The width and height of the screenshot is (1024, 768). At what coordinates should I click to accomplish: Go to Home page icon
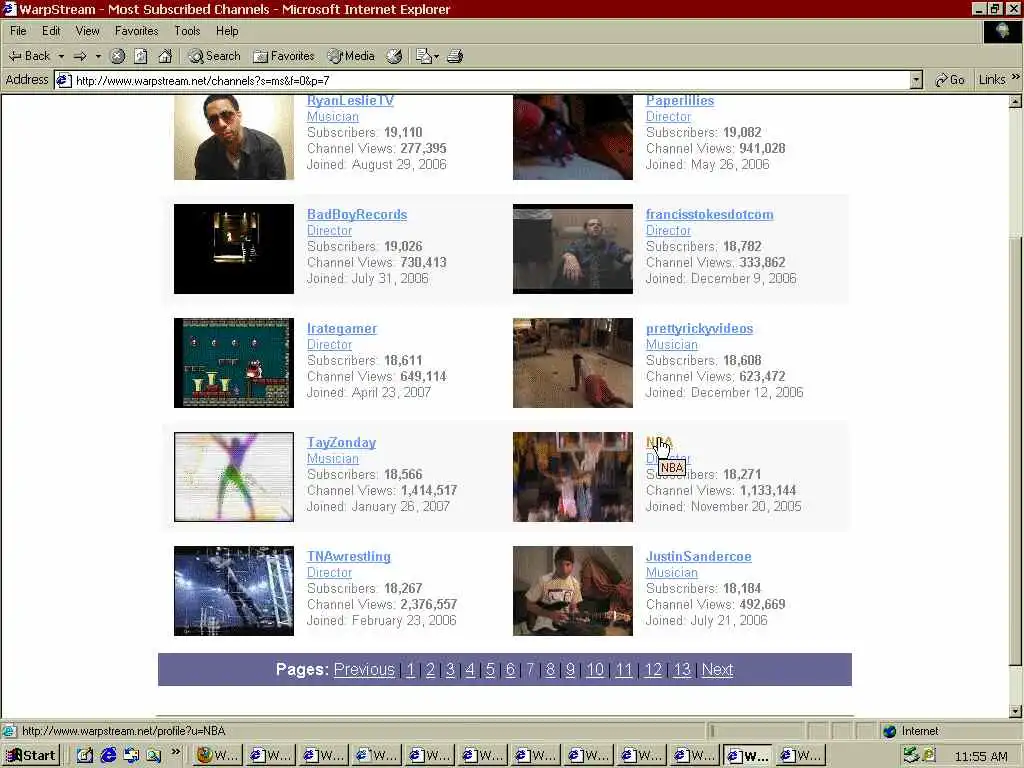pos(165,56)
